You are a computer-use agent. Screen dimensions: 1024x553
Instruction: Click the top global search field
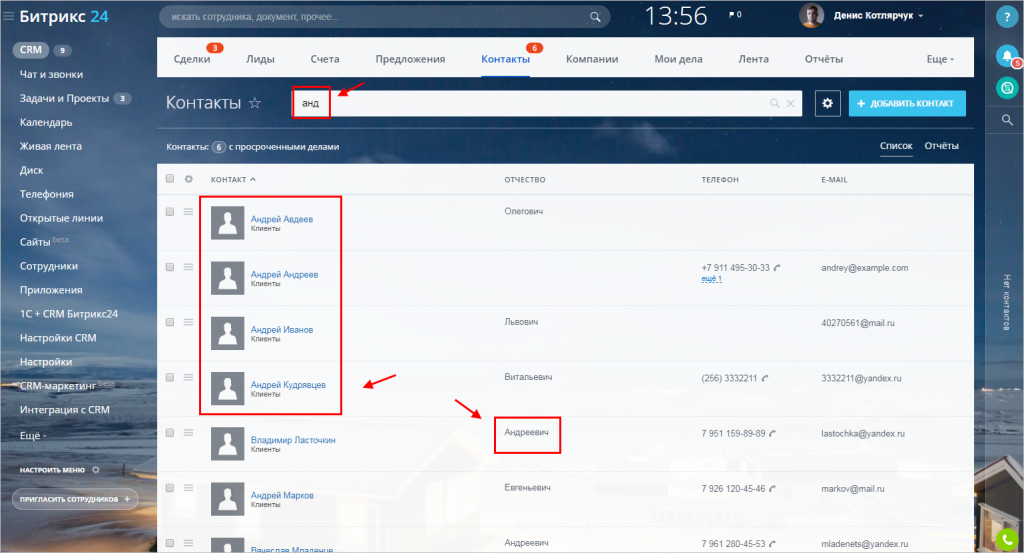[385, 17]
